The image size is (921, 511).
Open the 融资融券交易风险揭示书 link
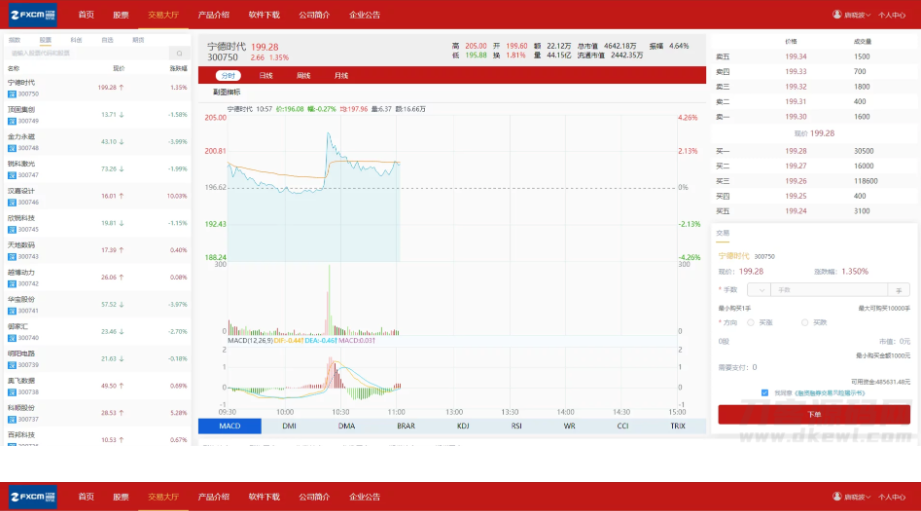[829, 394]
